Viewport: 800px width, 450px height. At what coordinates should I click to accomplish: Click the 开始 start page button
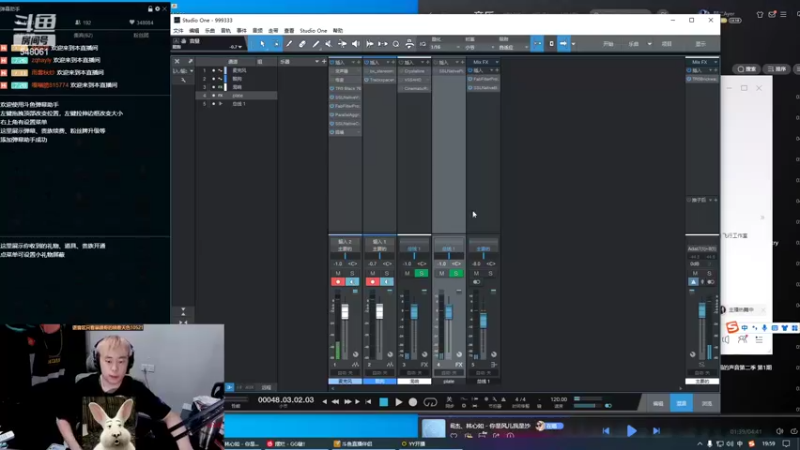(608, 44)
